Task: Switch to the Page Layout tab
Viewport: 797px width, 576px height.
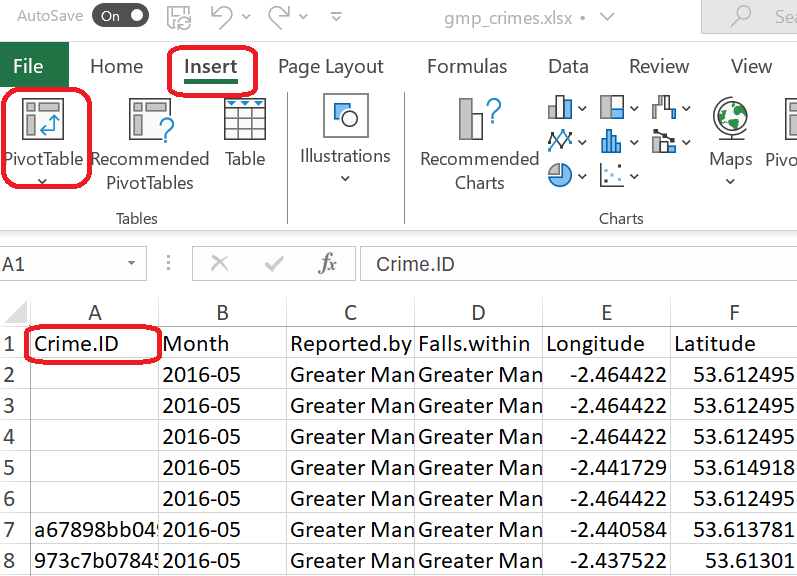Action: [x=330, y=67]
